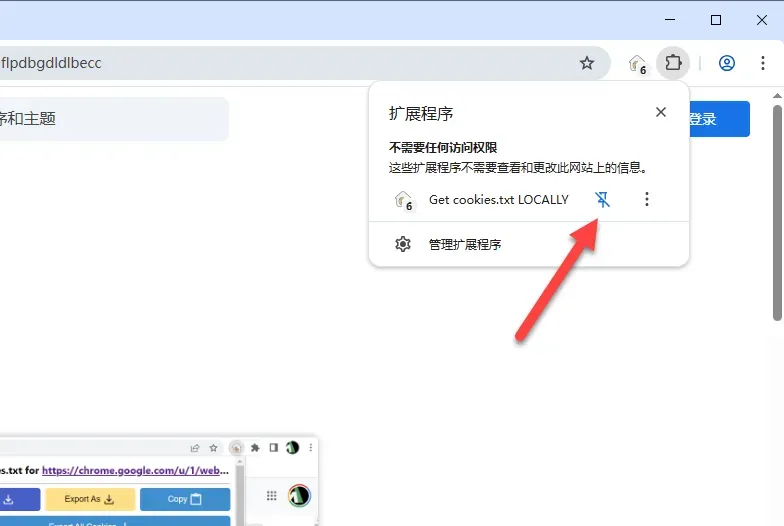Open the Extensions puzzle-piece menu

[673, 63]
